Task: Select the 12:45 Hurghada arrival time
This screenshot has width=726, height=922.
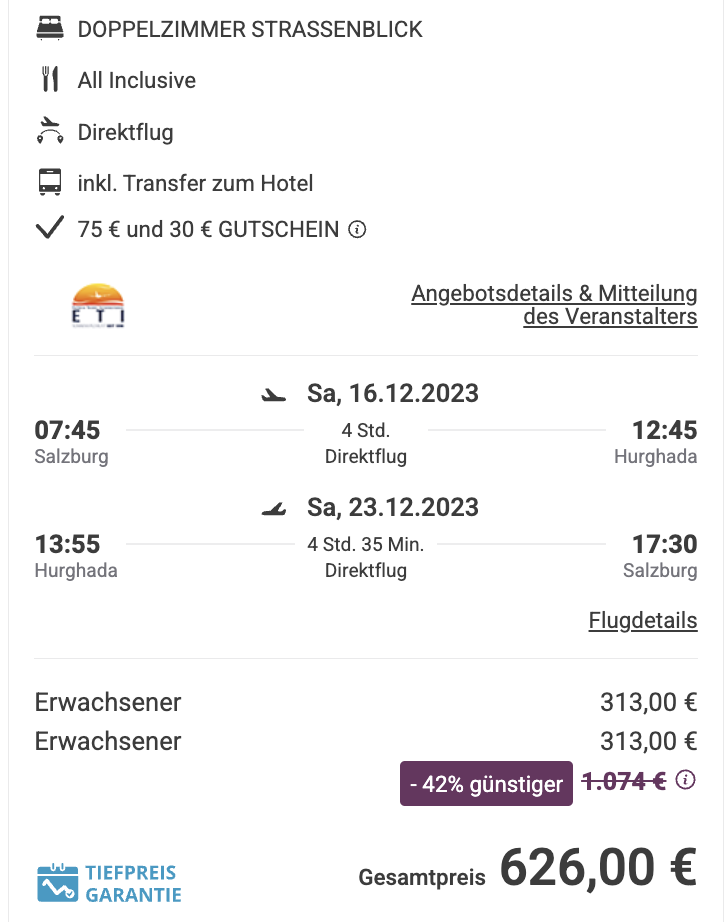Action: click(x=664, y=430)
